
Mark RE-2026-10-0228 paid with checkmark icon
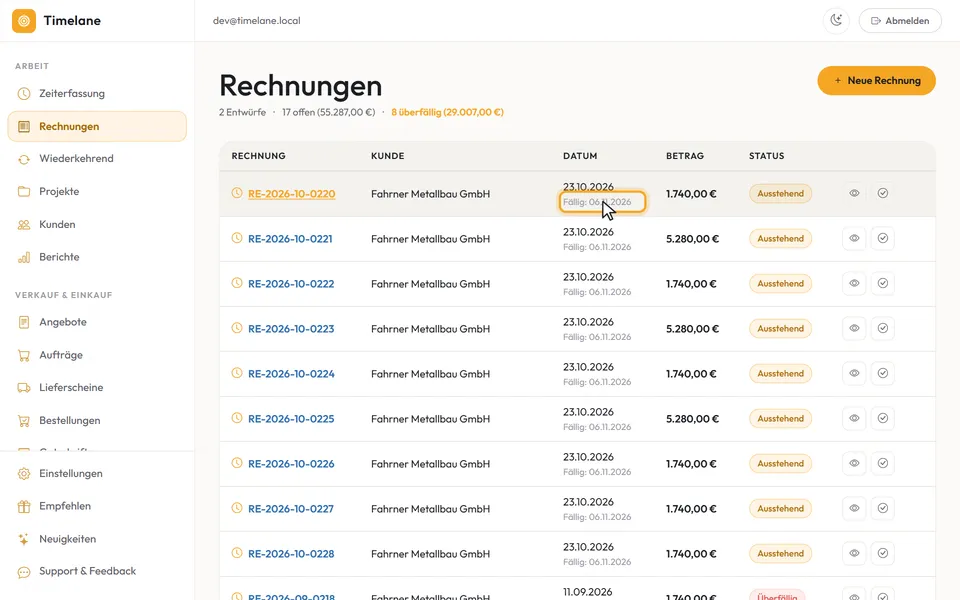(883, 553)
